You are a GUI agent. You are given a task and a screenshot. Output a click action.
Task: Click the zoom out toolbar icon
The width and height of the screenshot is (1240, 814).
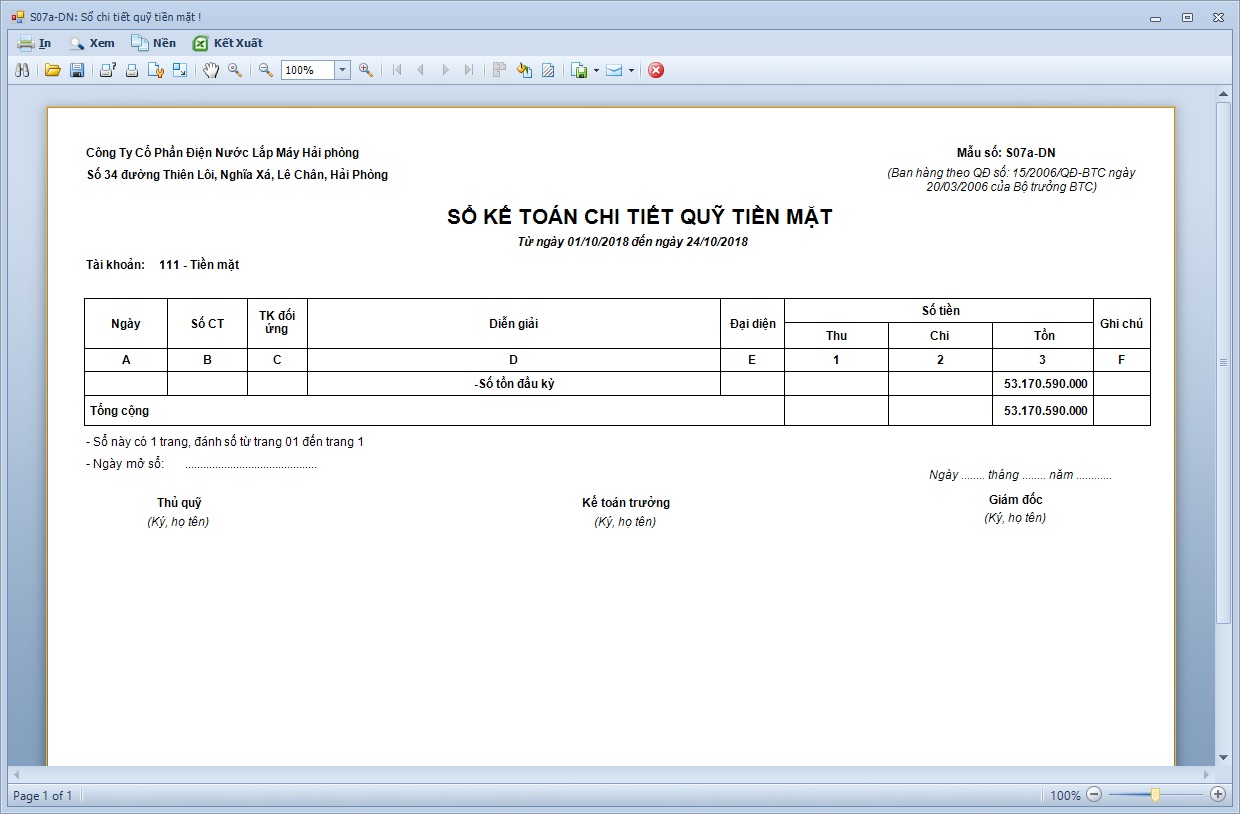266,70
